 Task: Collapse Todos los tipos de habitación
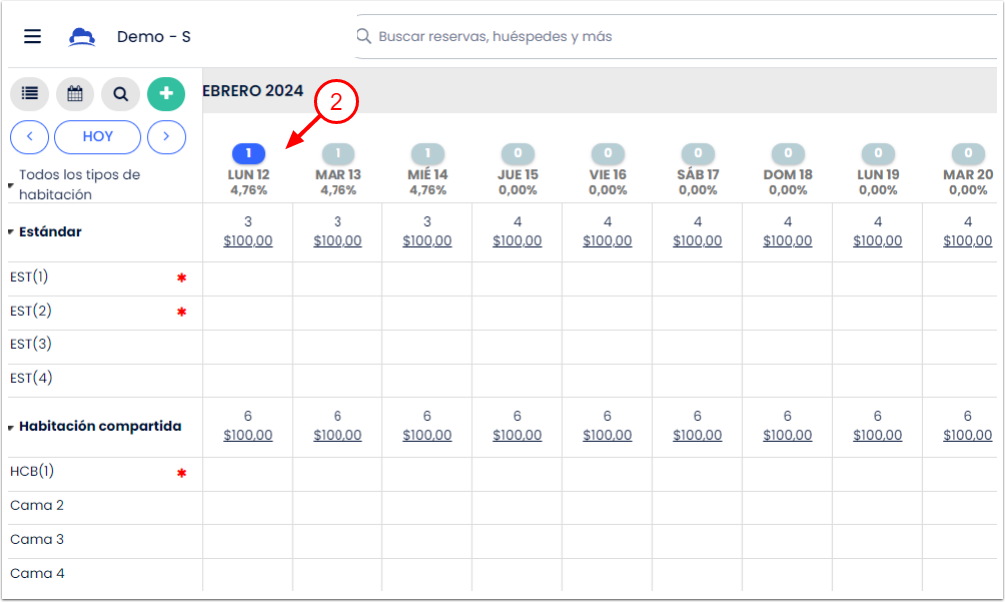point(9,184)
